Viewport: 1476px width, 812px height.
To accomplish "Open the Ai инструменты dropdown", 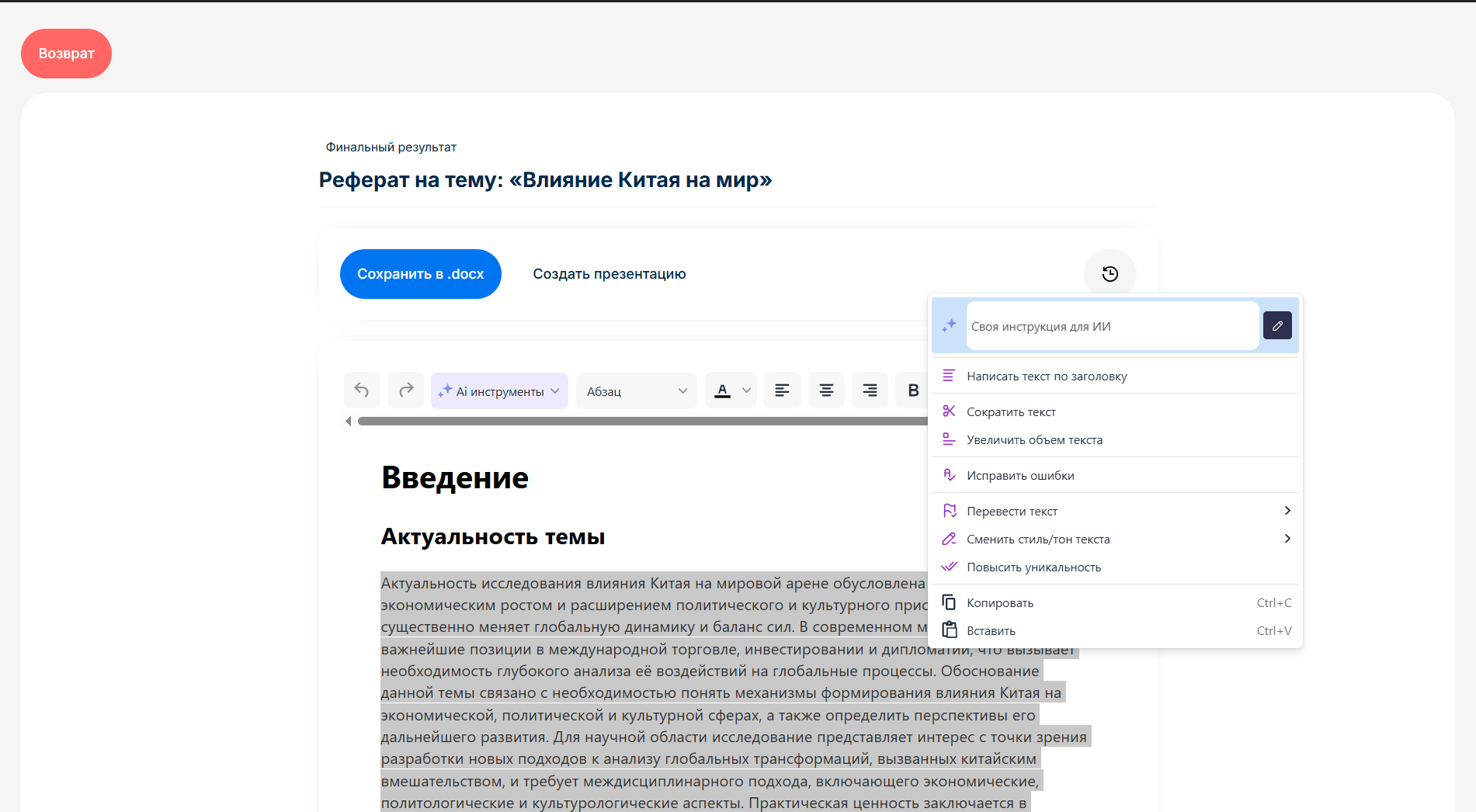I will click(499, 391).
